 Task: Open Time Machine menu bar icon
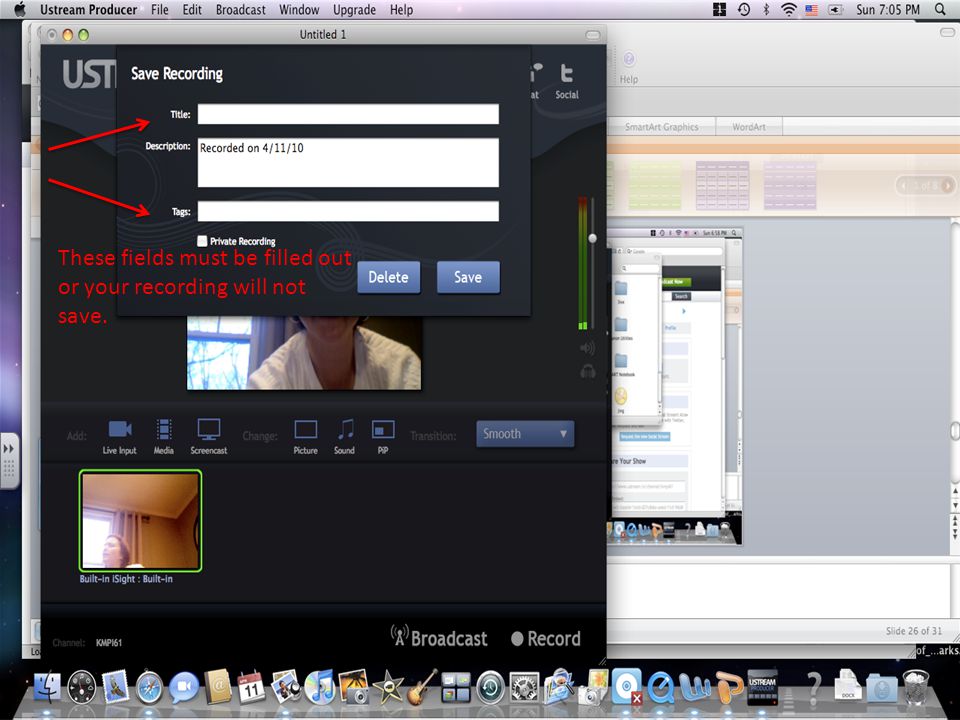[x=744, y=9]
